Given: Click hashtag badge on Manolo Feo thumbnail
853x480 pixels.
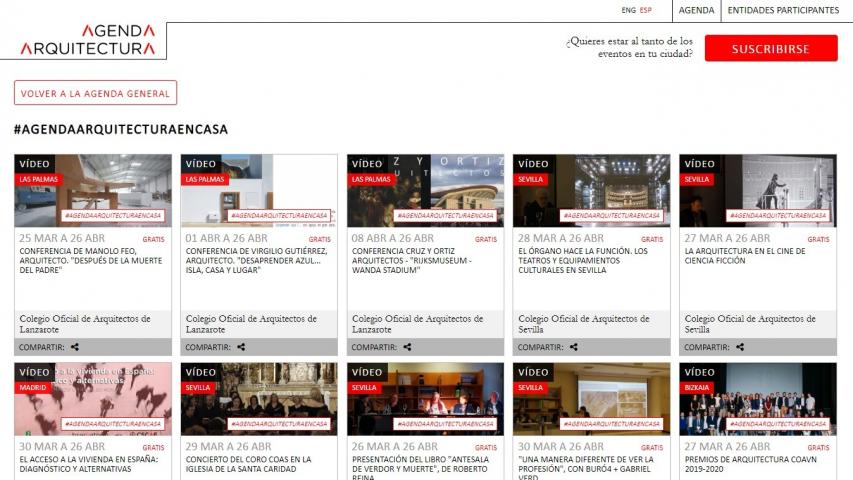Looking at the screenshot, I should (113, 216).
